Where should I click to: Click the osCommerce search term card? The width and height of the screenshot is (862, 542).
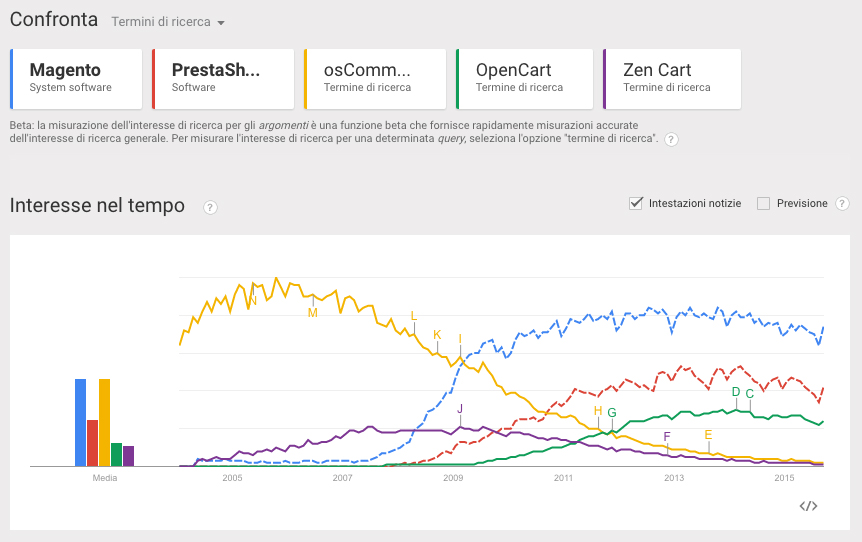click(x=375, y=78)
